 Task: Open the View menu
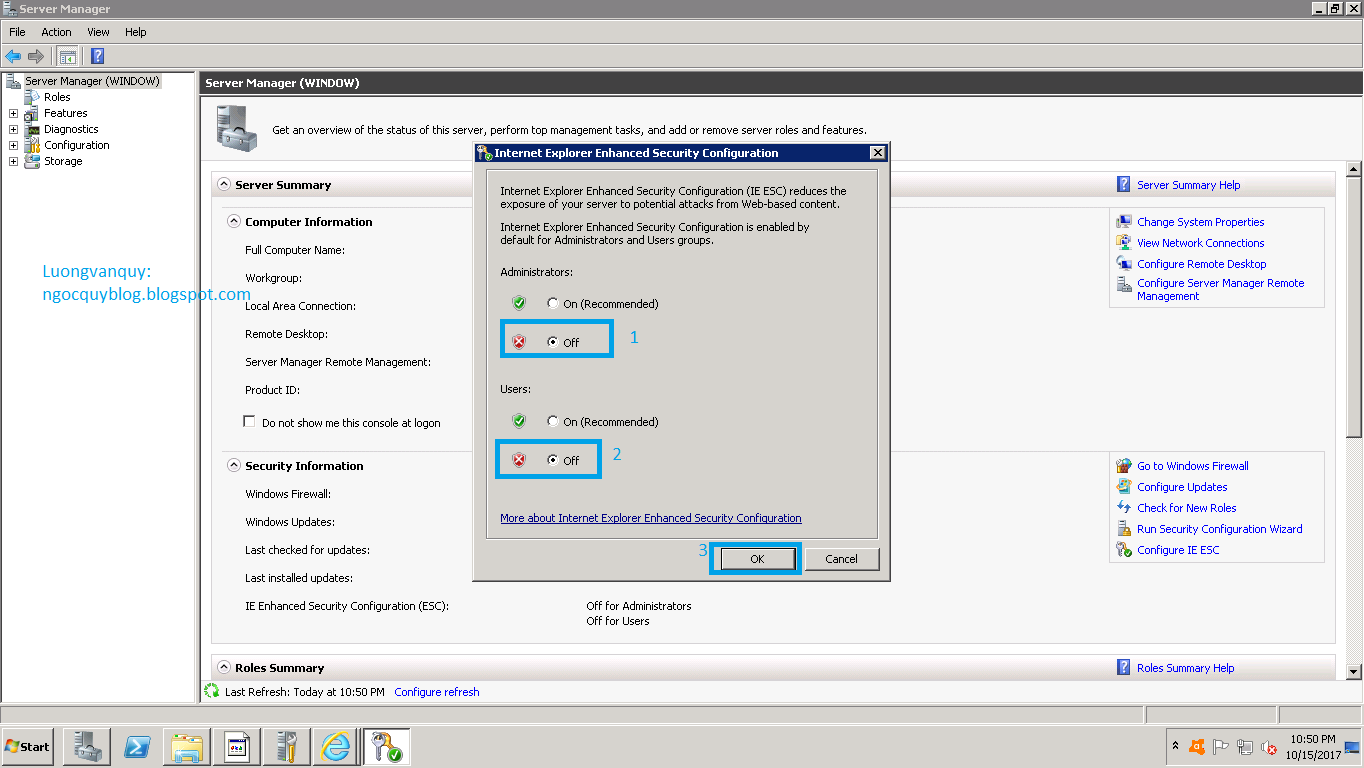coord(97,31)
